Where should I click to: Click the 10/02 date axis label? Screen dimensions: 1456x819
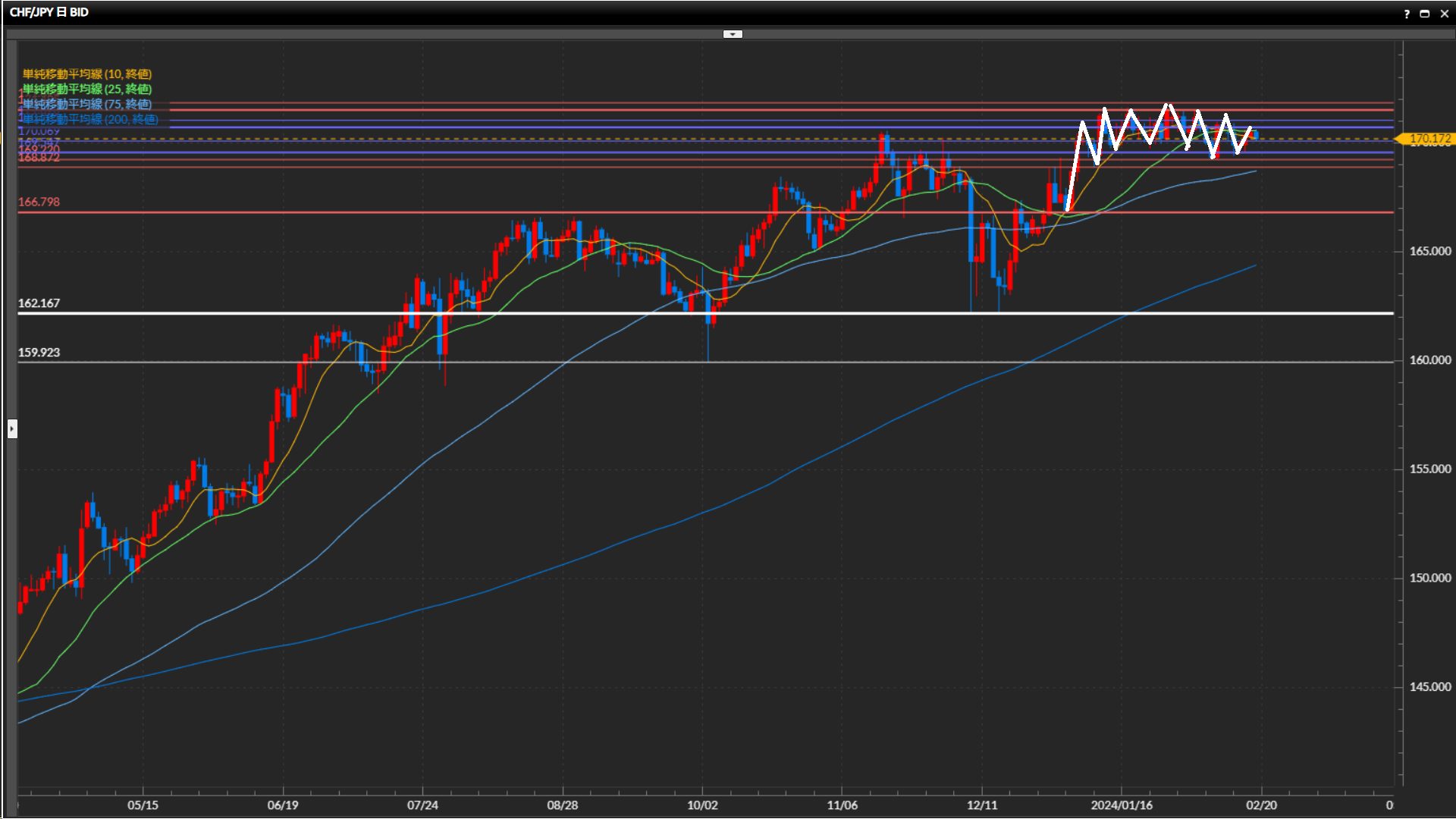tap(701, 805)
